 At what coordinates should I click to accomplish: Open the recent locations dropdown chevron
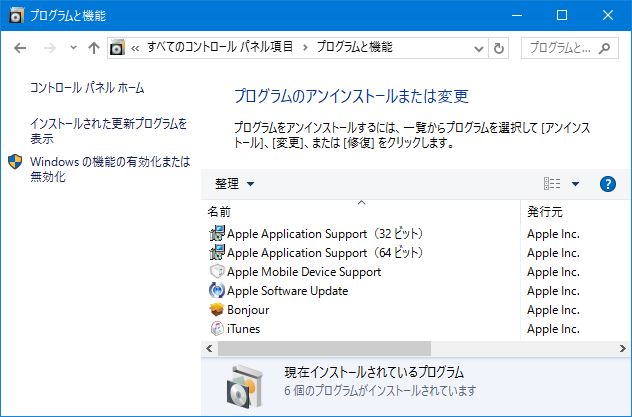(73, 48)
